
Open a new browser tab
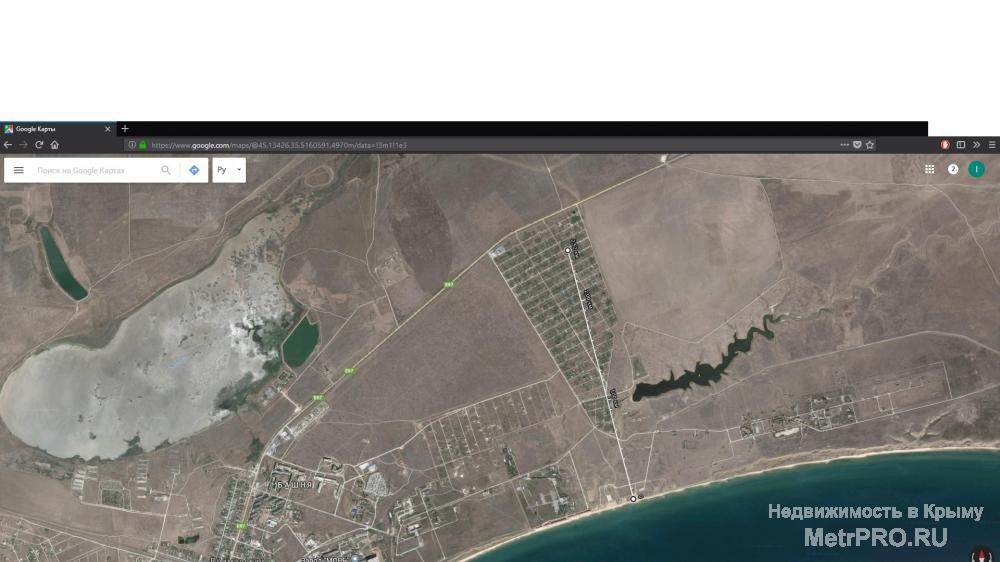[x=125, y=129]
